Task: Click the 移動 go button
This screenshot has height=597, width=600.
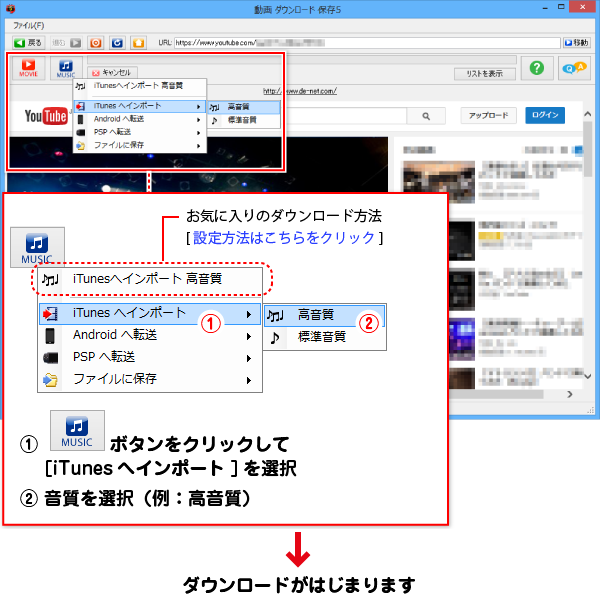Action: (577, 42)
